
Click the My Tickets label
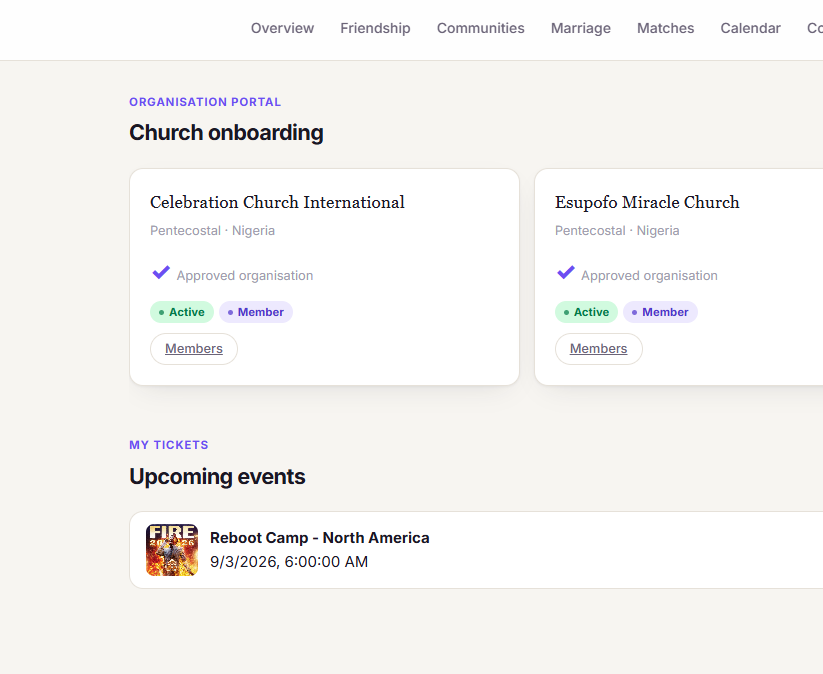pos(168,445)
